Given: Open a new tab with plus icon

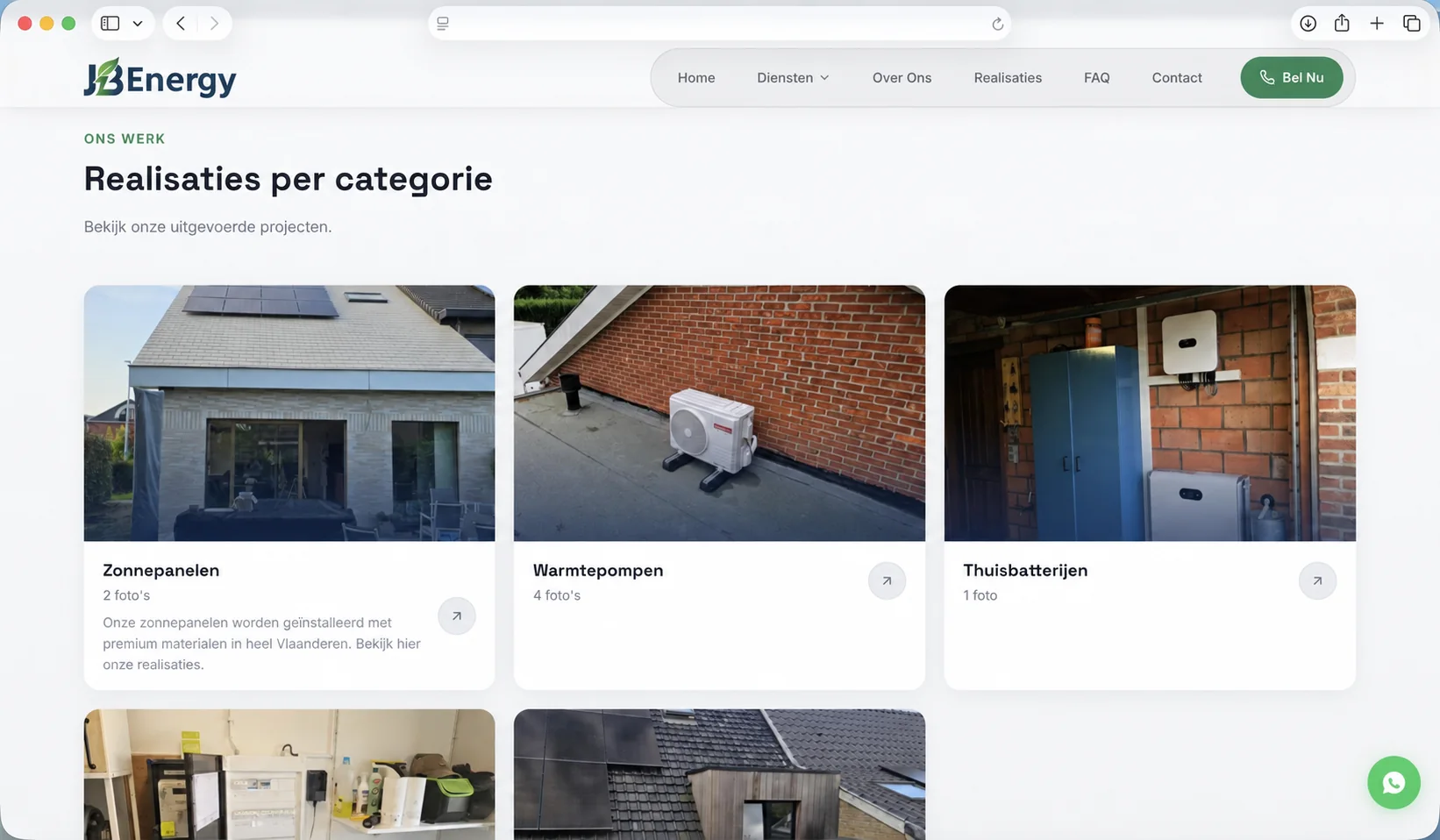Looking at the screenshot, I should coord(1377,24).
